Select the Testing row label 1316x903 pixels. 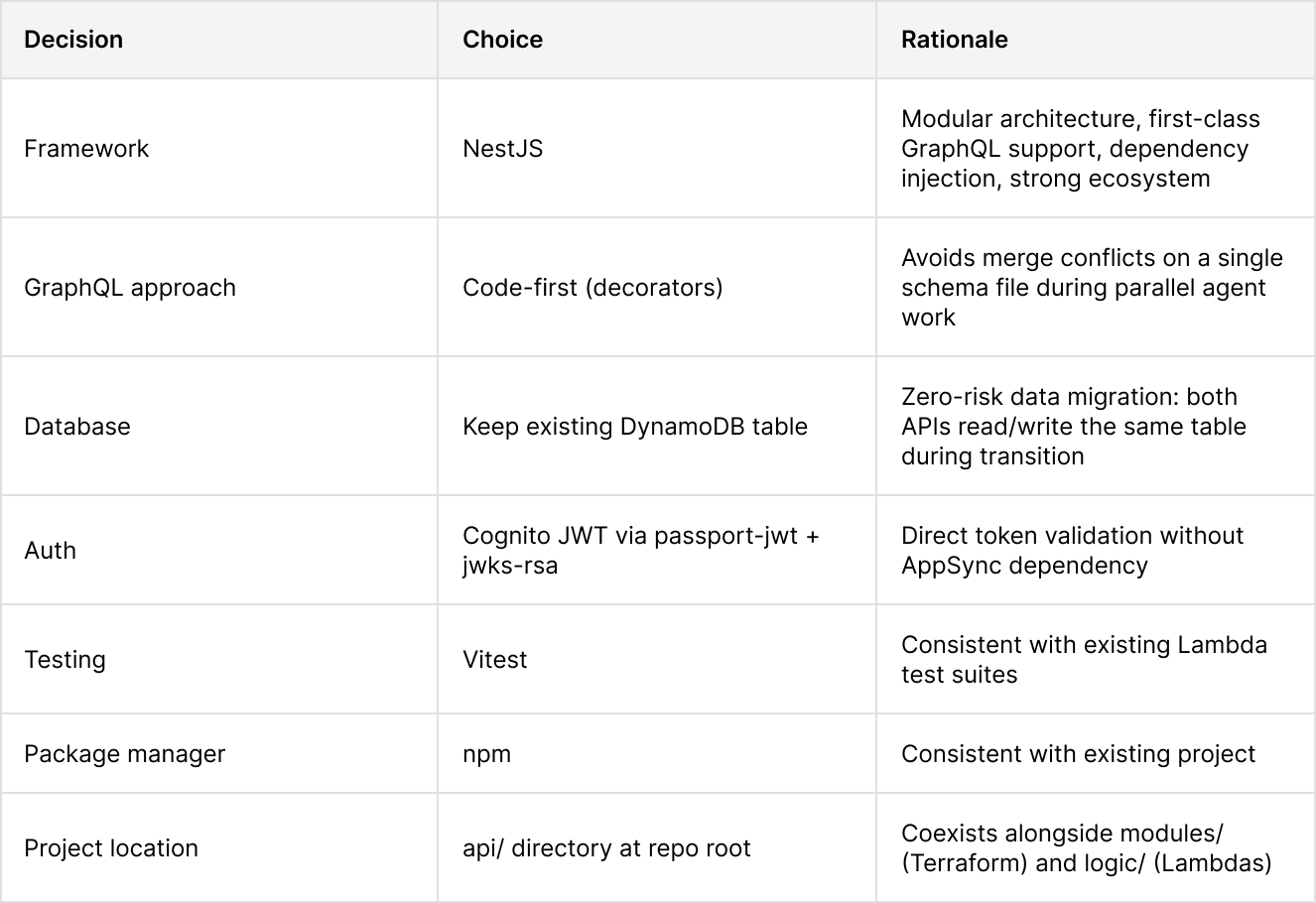[65, 660]
